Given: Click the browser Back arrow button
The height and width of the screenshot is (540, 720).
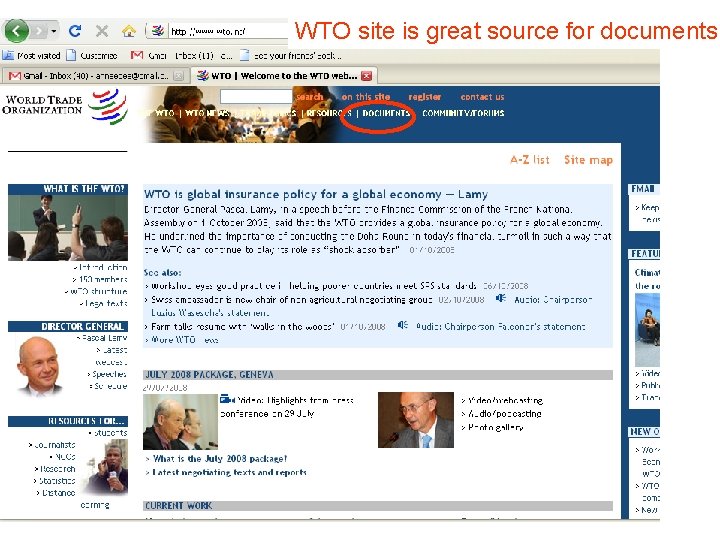Looking at the screenshot, I should (x=17, y=31).
